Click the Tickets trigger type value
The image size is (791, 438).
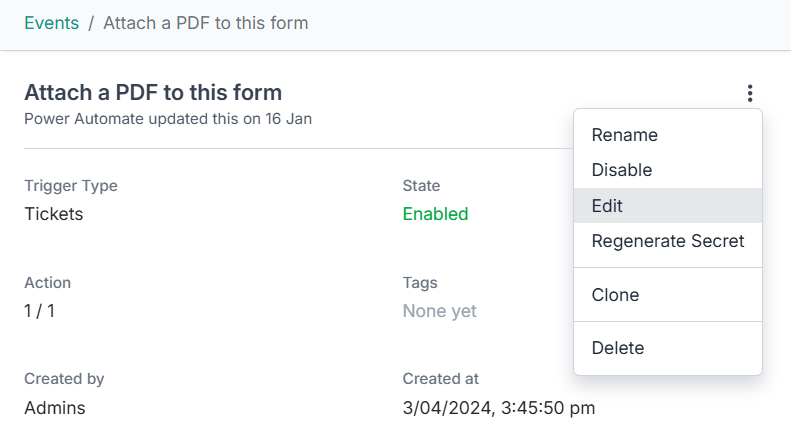tap(53, 213)
